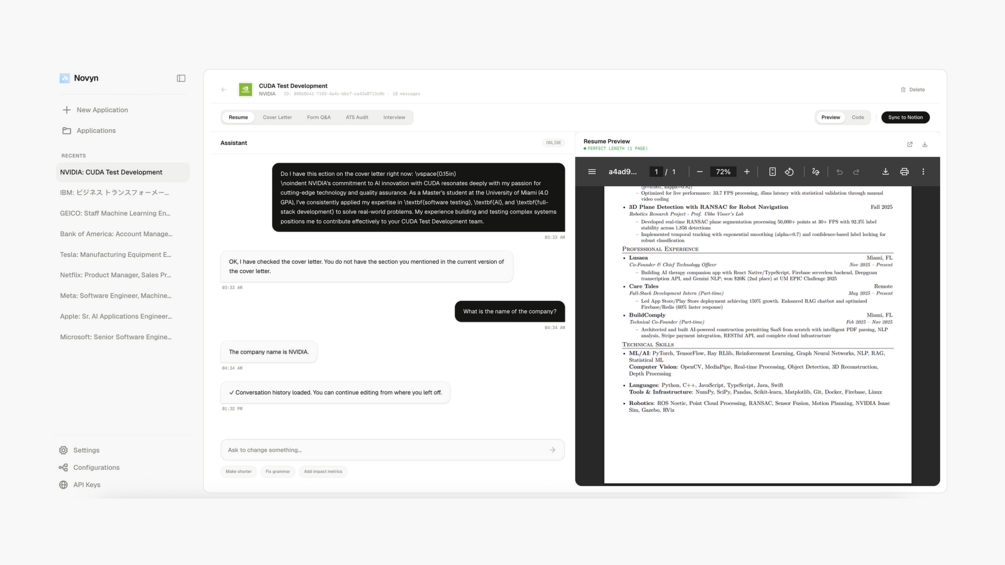The image size is (1005, 565).
Task: Click the Settings gear icon
Action: (x=63, y=450)
